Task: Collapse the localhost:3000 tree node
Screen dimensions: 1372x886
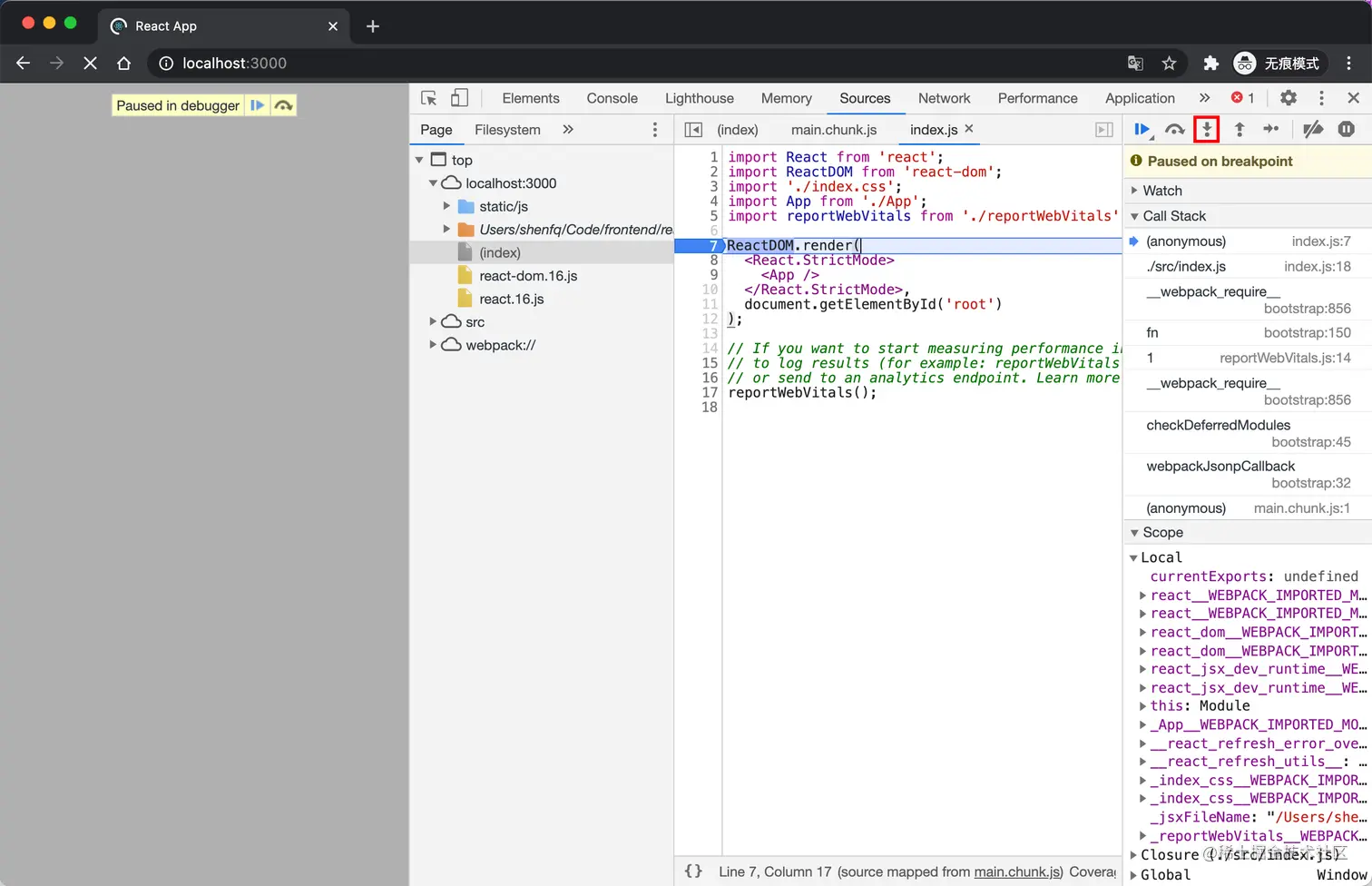Action: point(434,183)
